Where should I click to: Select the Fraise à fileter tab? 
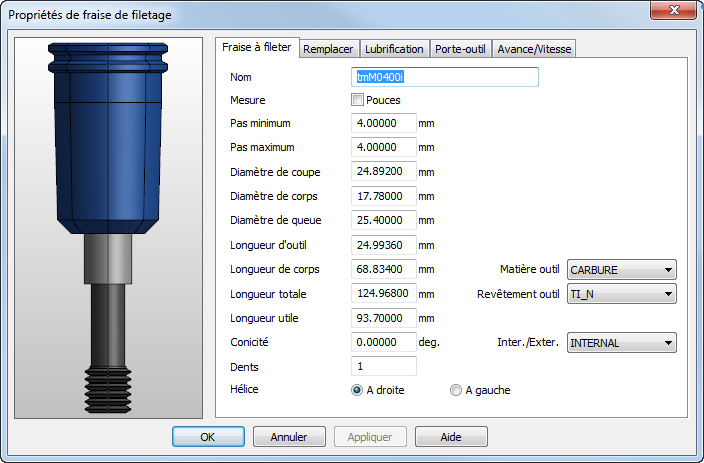(x=257, y=47)
